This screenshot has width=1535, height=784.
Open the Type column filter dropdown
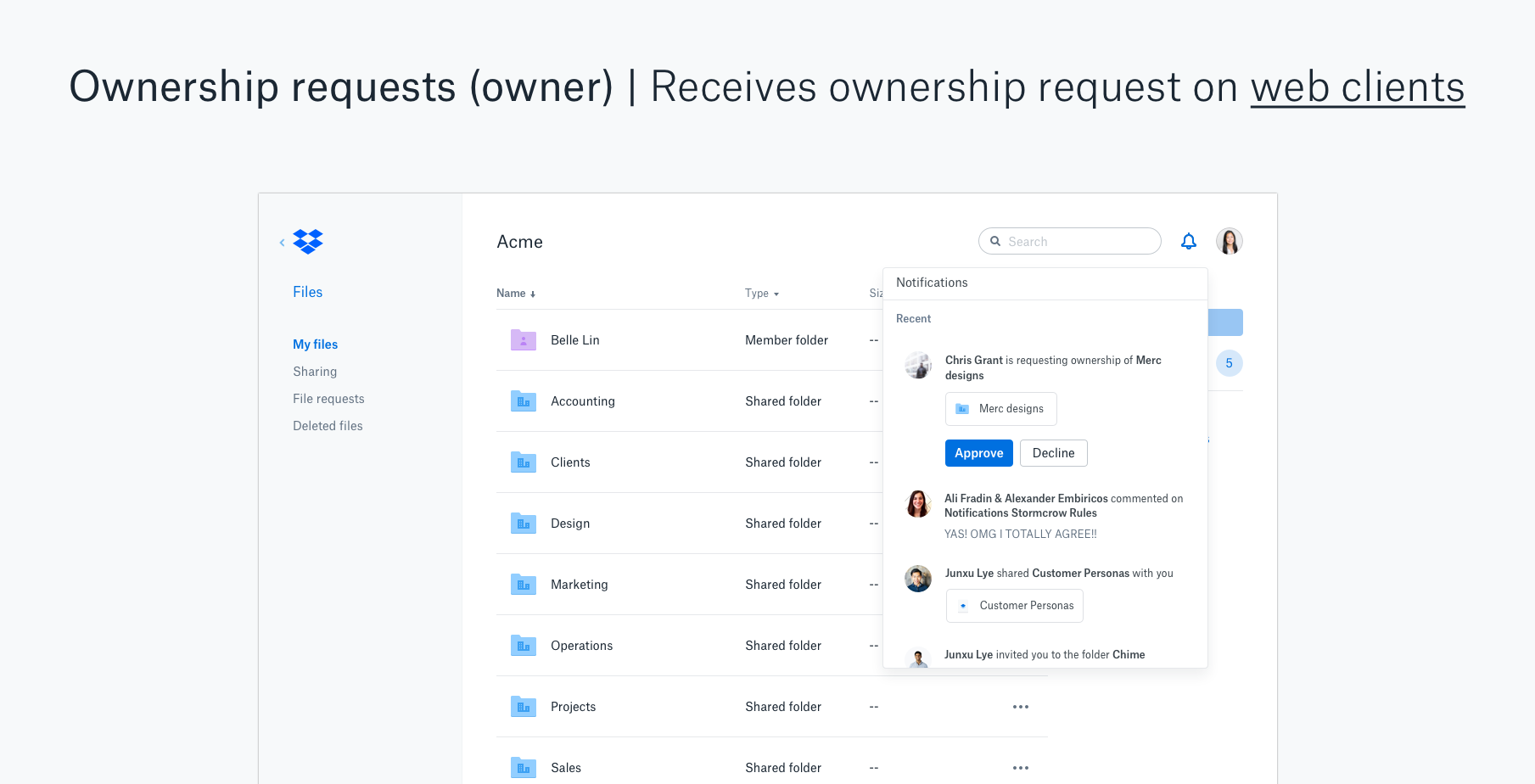[x=761, y=293]
